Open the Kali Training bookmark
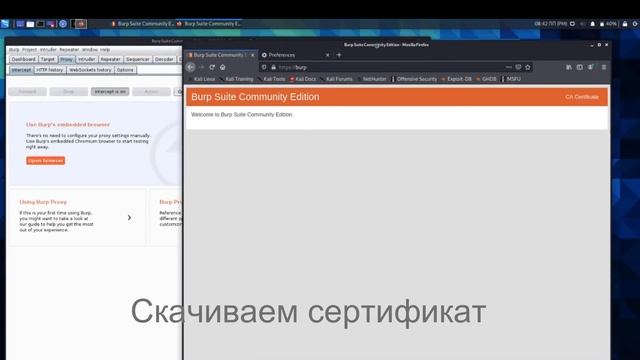640x360 pixels. coord(237,79)
